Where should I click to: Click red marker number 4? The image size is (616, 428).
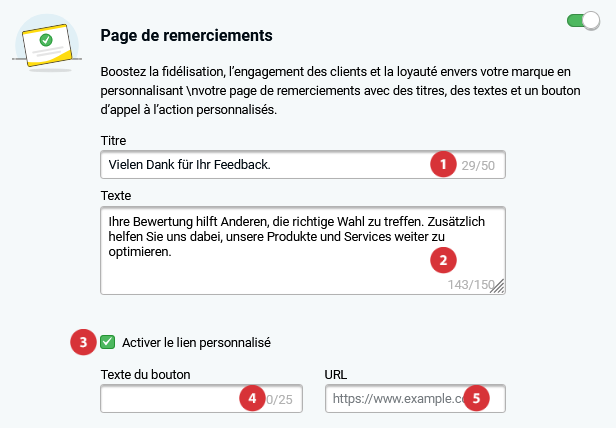coord(252,398)
